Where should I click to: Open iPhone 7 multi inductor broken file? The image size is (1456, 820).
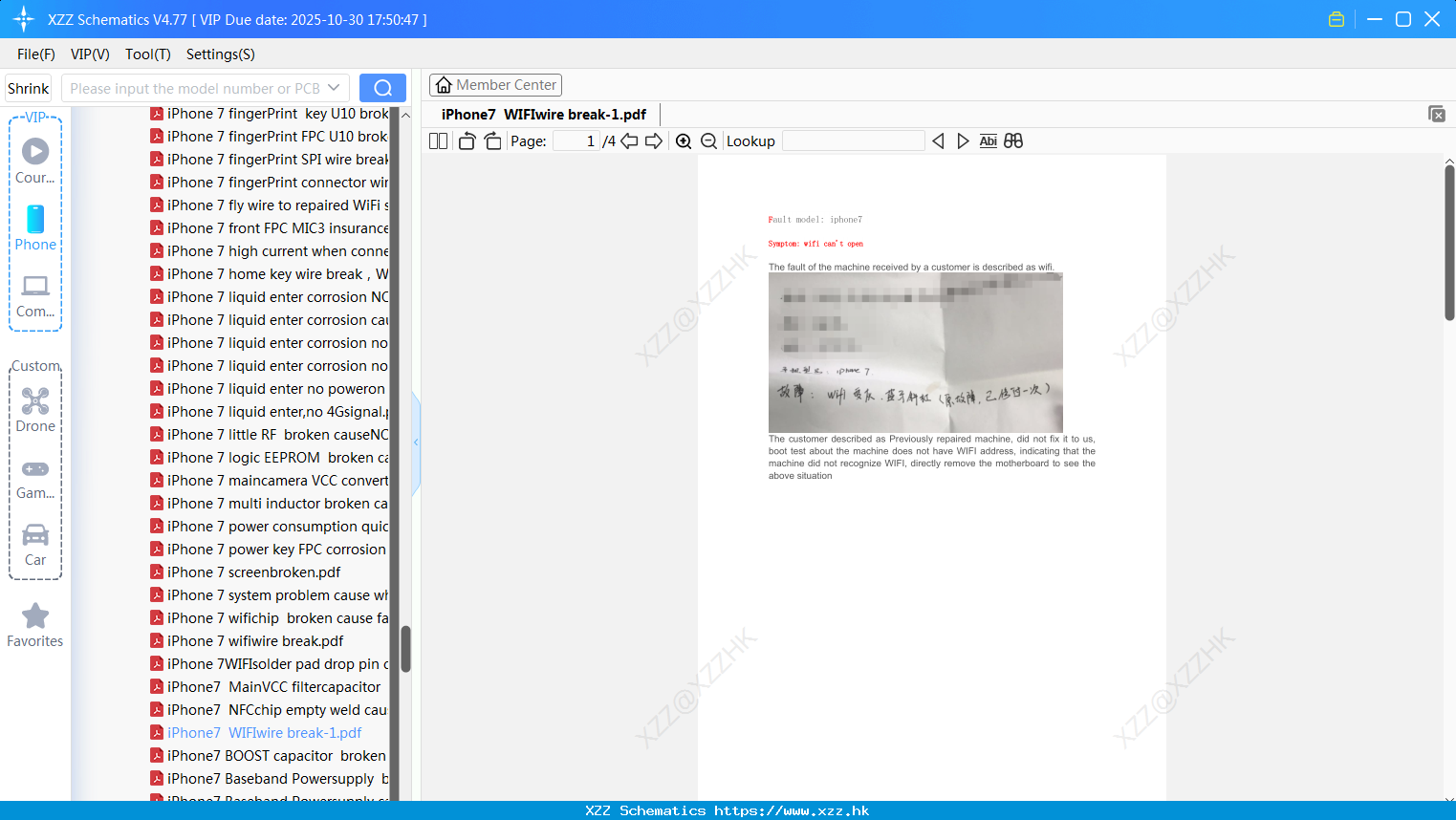270,504
